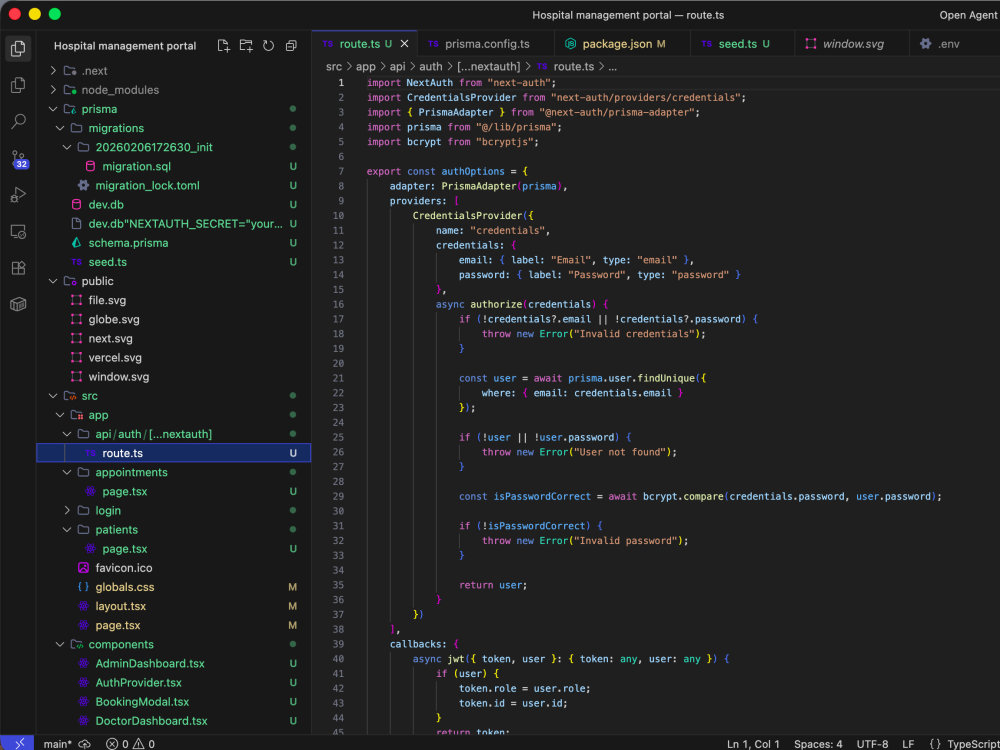Open the second files icon in activity bar
Image resolution: width=1000 pixels, height=750 pixels.
coord(18,85)
